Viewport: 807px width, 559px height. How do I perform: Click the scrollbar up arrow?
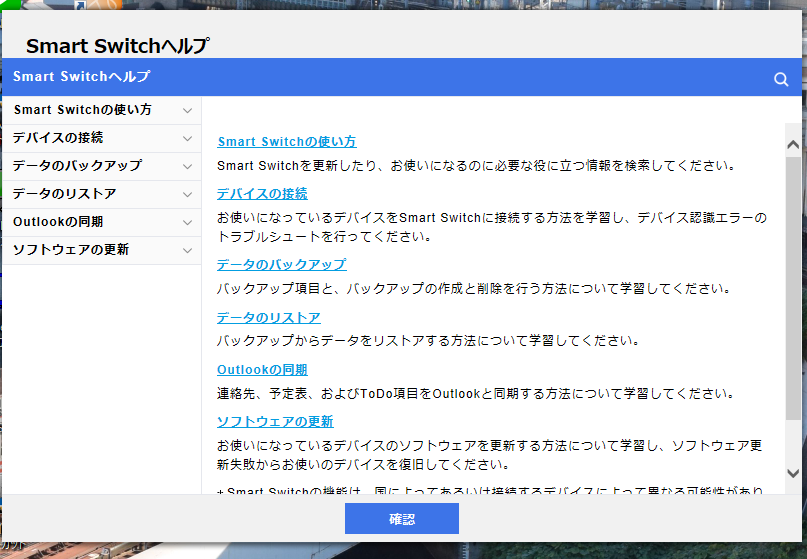tap(793, 145)
